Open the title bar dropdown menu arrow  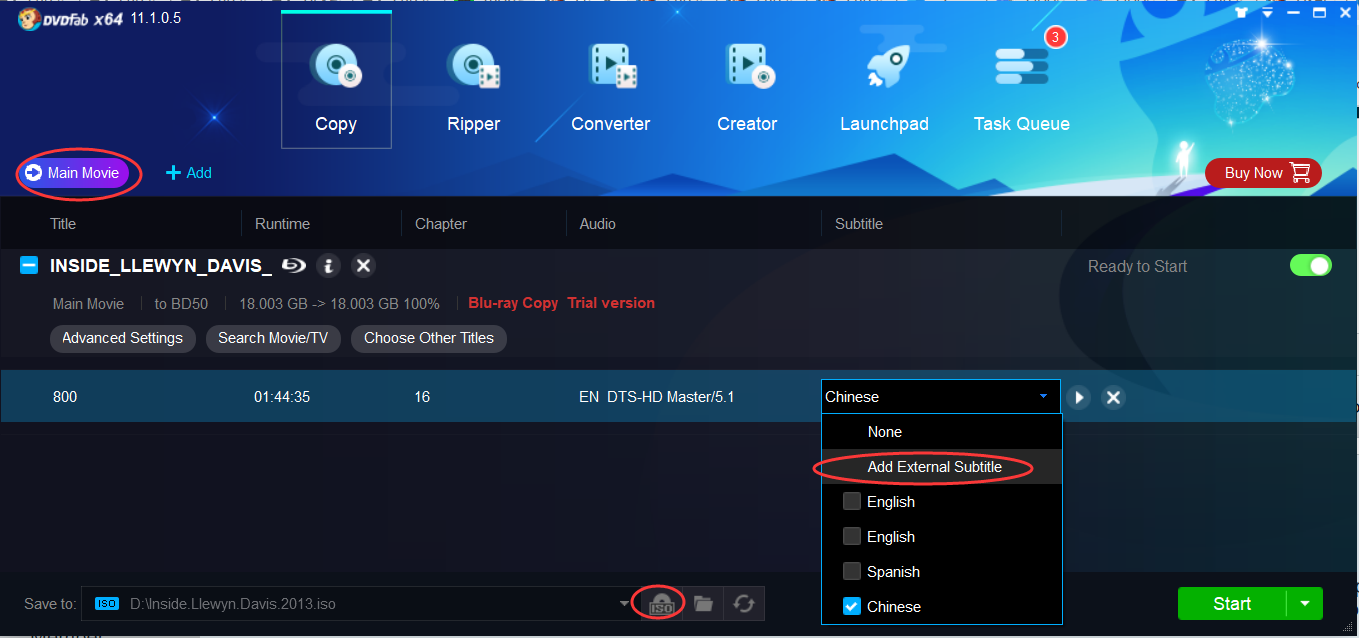click(x=1268, y=13)
